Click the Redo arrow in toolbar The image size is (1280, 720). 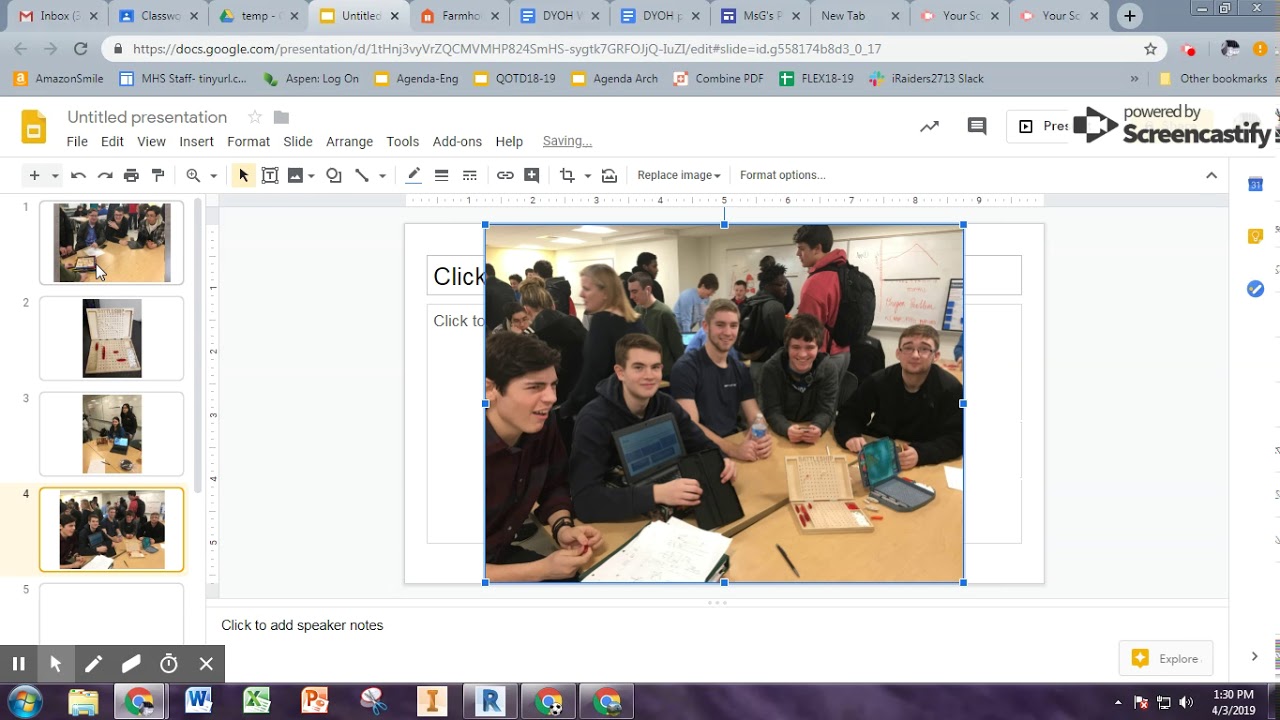[105, 175]
